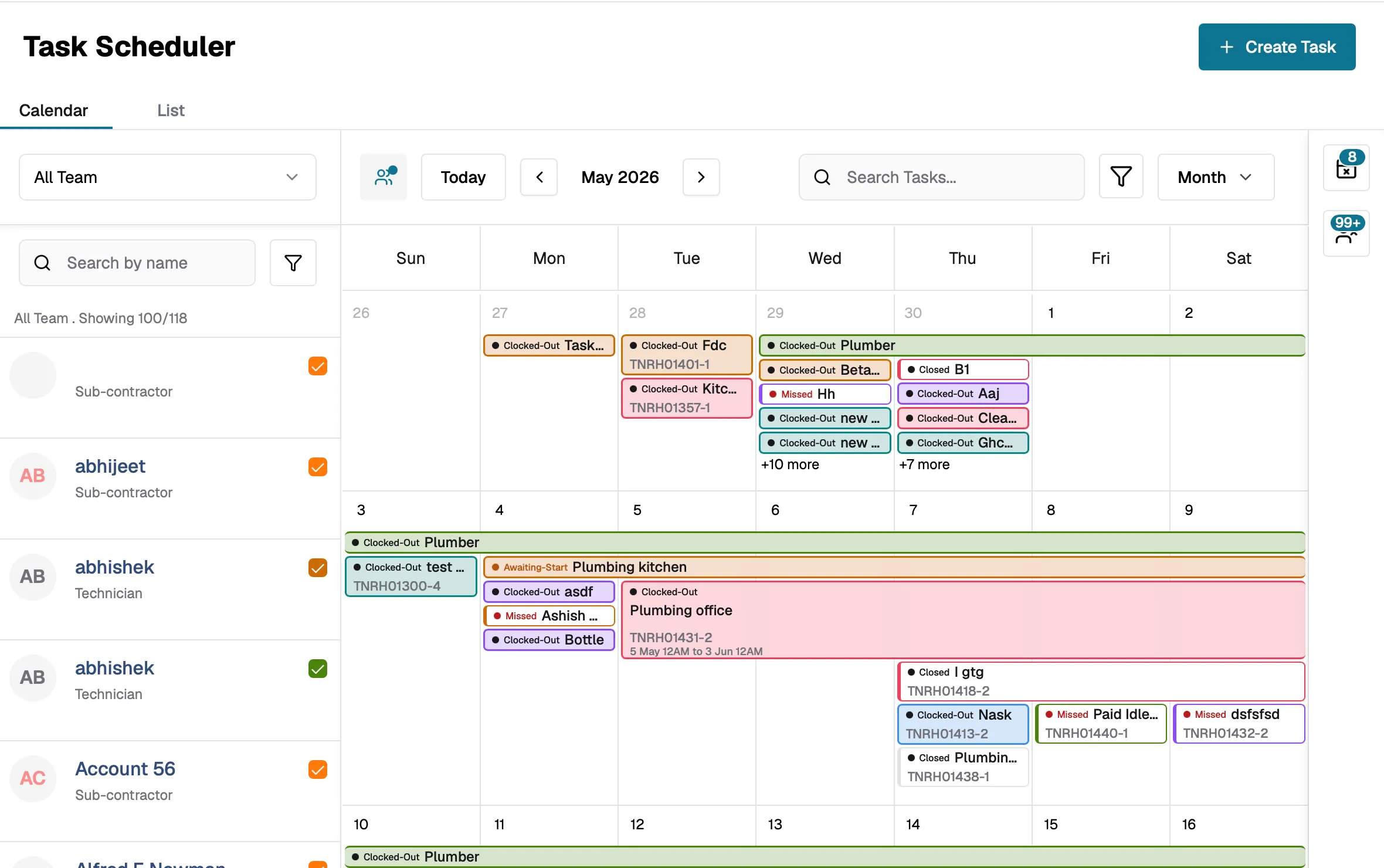
Task: Open Closed B1 task
Action: point(963,369)
